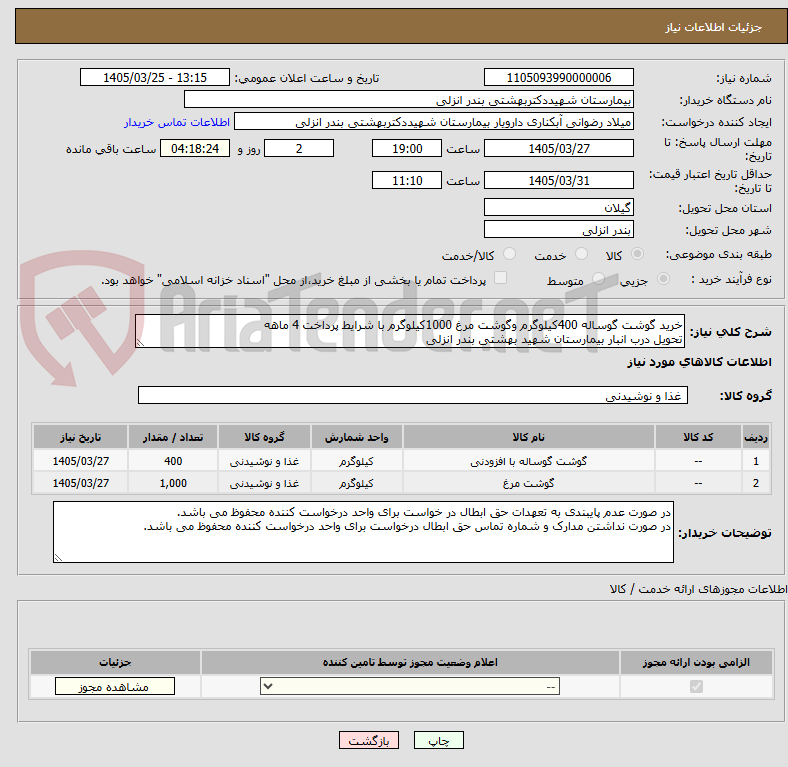This screenshot has width=788, height=767.
Task: Click the گوشت مرغ item cell
Action: (529, 483)
